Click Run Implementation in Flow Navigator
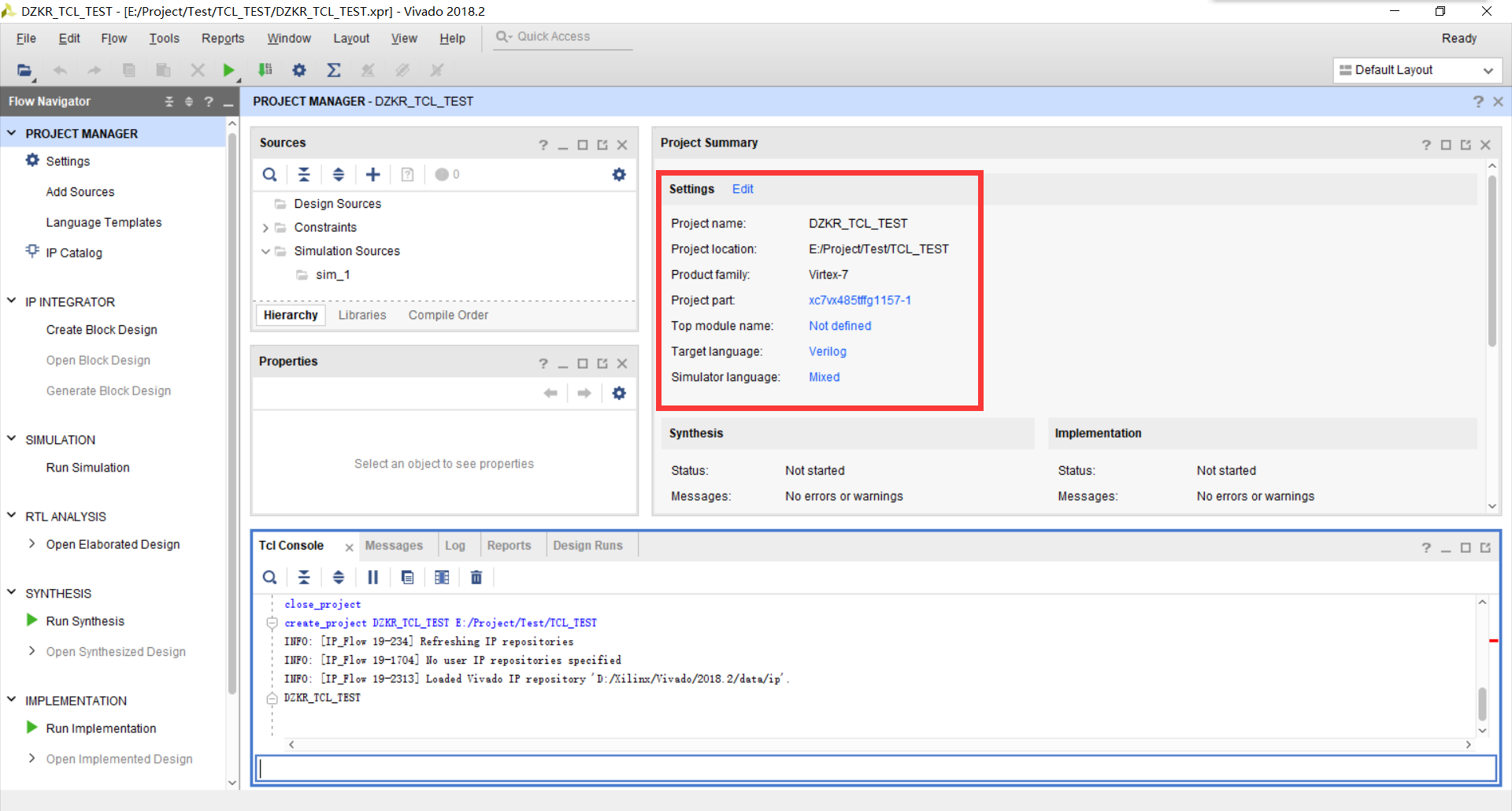Screen dimensions: 1512x811 tap(101, 728)
